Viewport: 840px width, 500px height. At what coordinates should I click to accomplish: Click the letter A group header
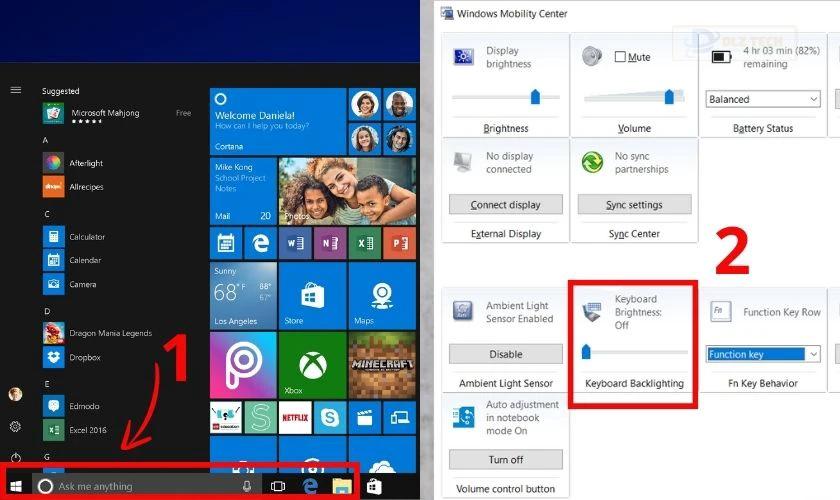[x=45, y=140]
